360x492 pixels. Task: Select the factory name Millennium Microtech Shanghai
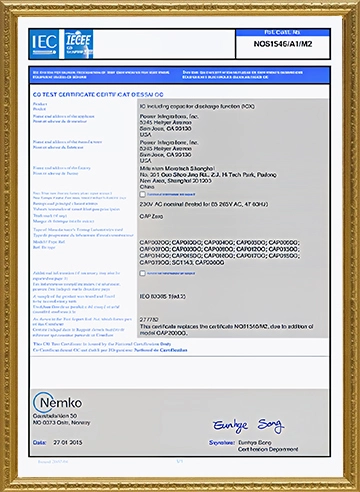coord(177,169)
